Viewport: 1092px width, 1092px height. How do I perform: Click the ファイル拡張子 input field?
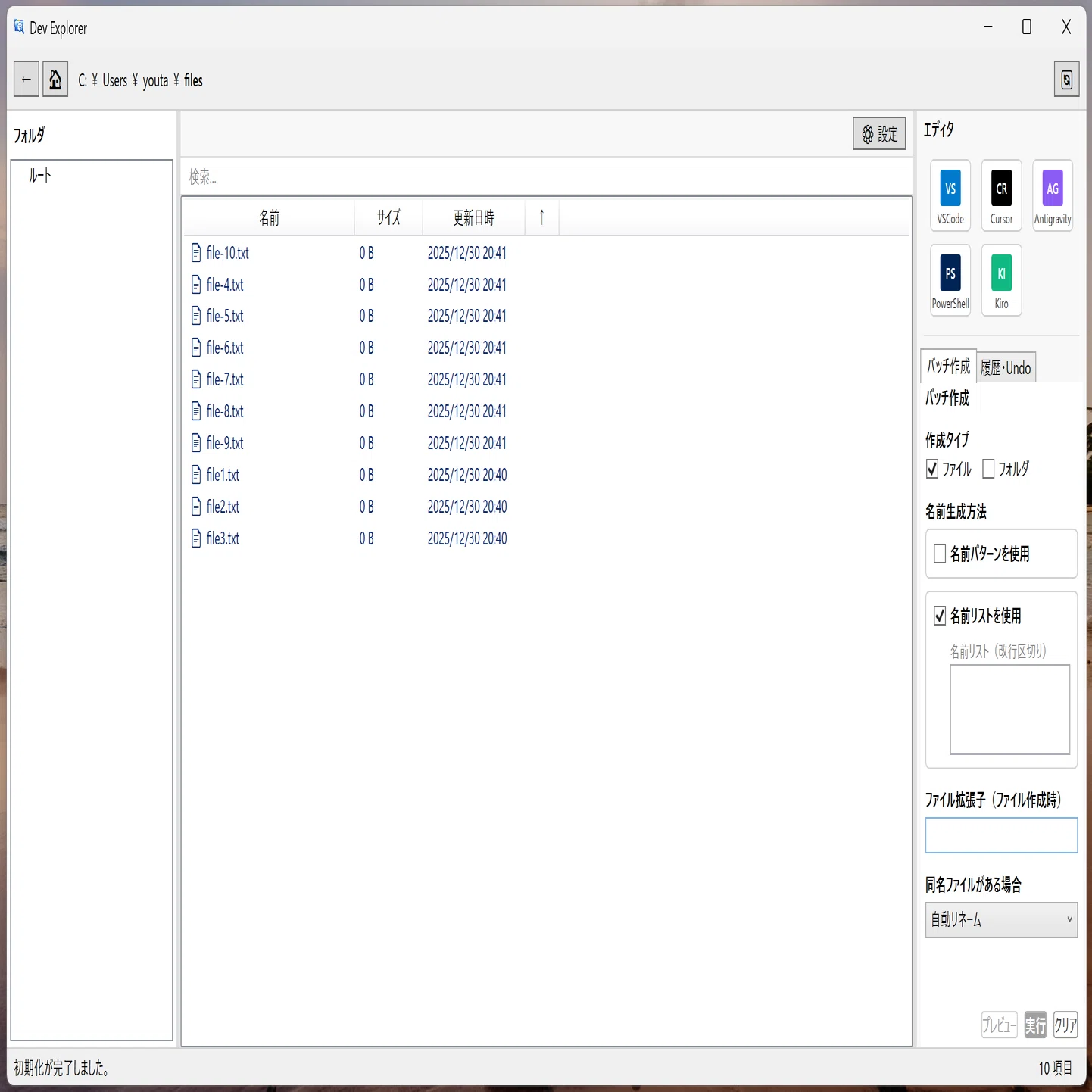click(x=1001, y=835)
